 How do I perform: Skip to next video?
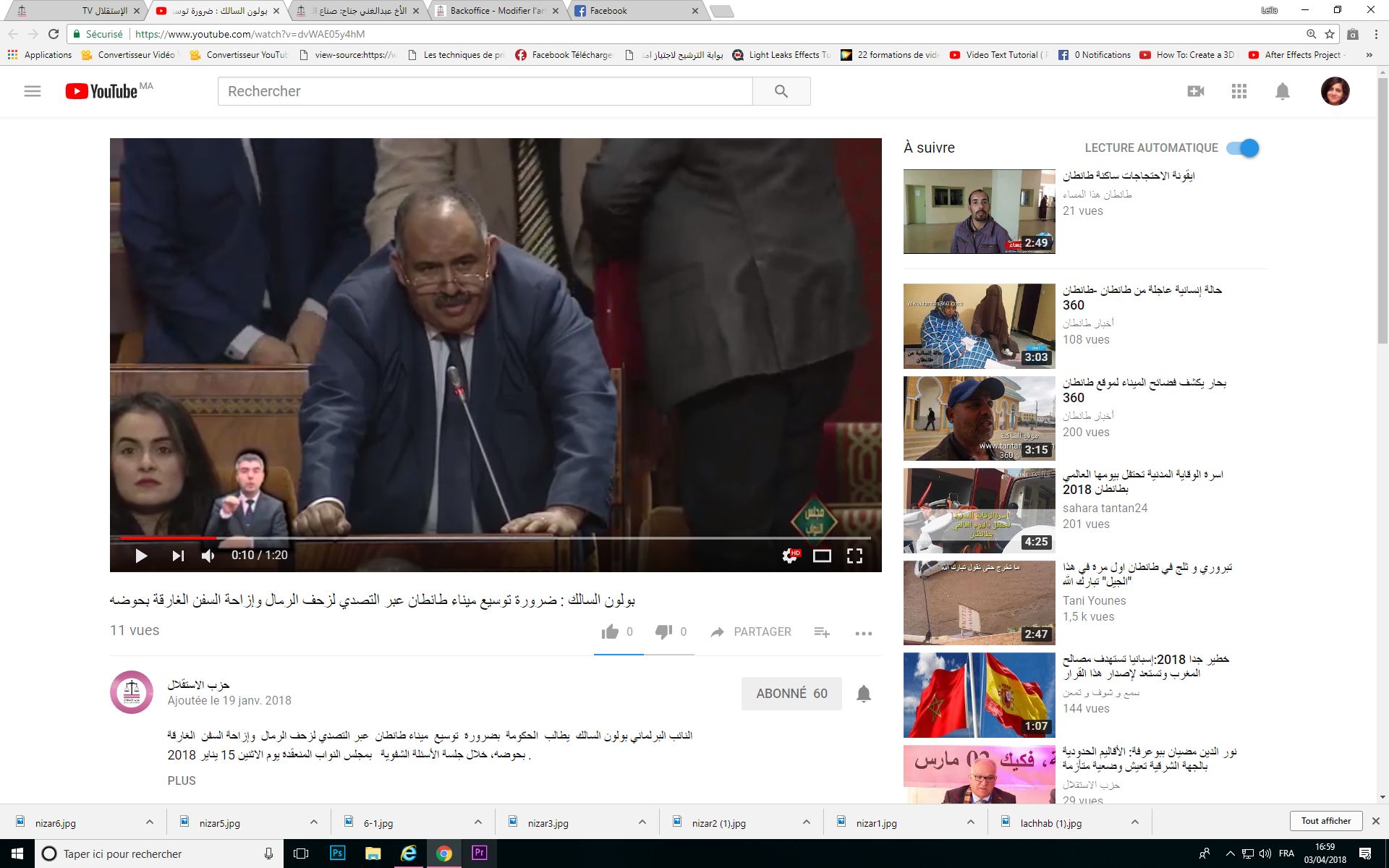click(178, 556)
